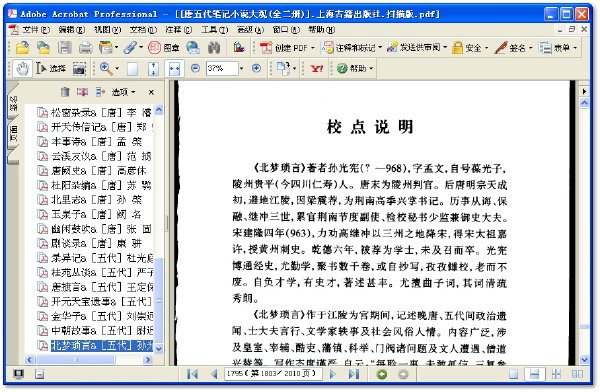
Task: Delete bookmark using the trash icon
Action: click(x=65, y=92)
